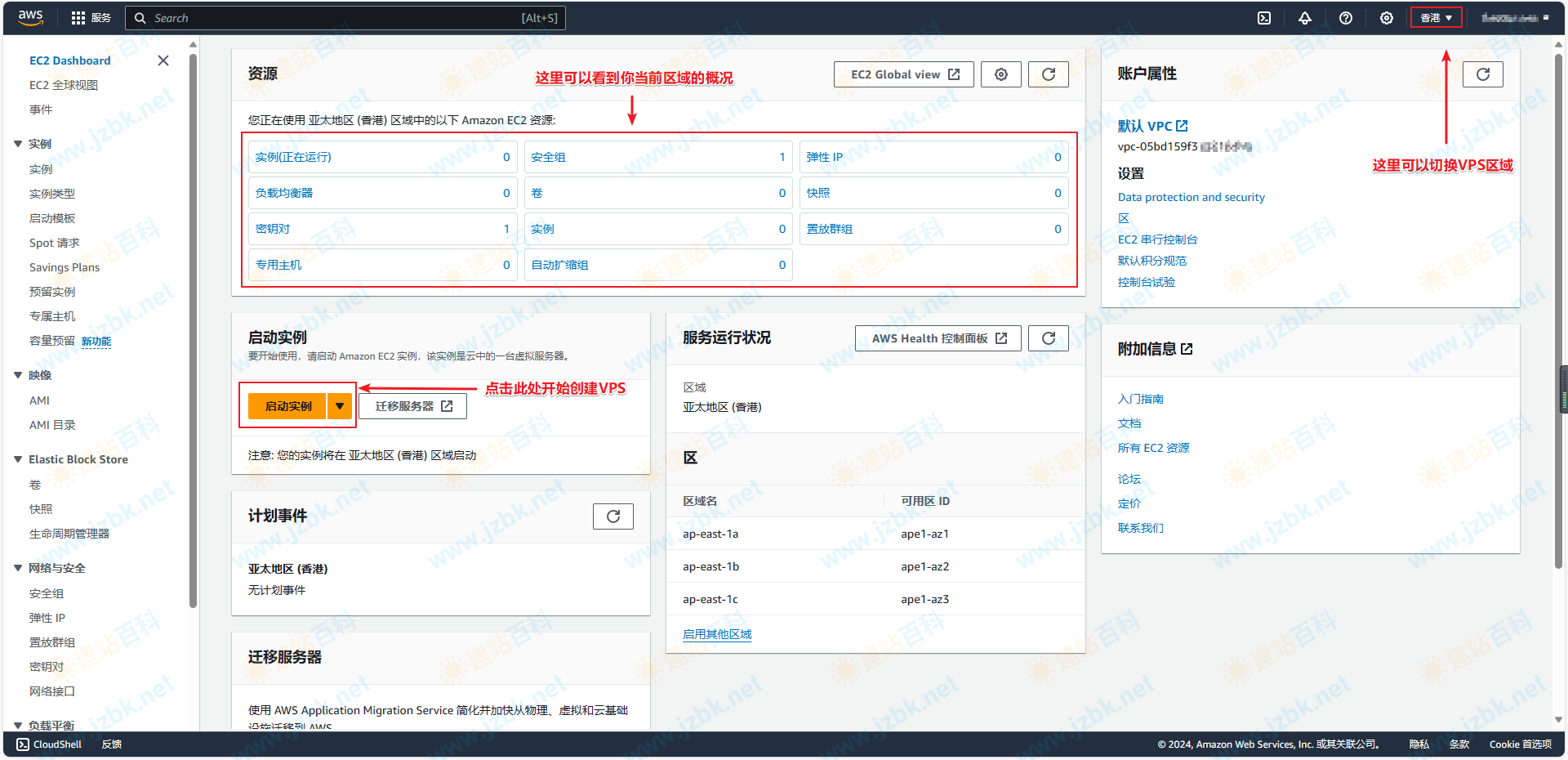Screen dimensions: 1568x760
Task: Click the sidebar vertical scrollbar
Action: 193,331
